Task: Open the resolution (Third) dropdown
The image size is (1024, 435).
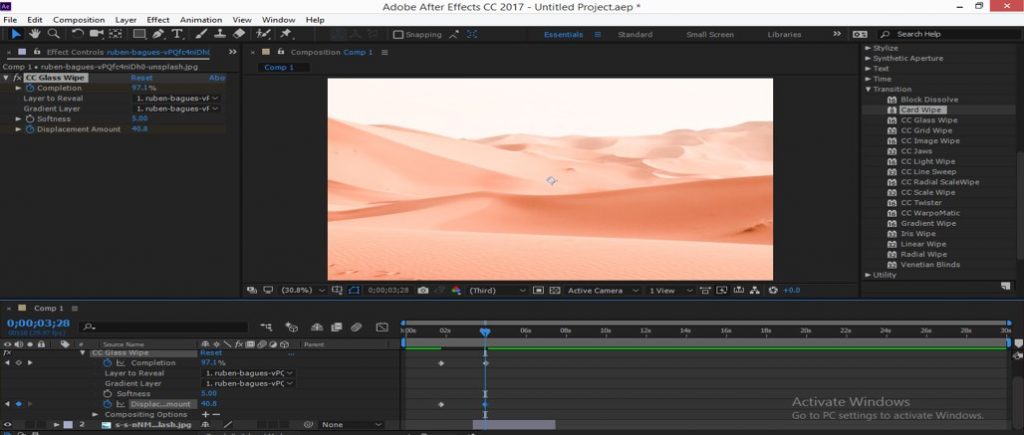Action: pyautogui.click(x=497, y=290)
